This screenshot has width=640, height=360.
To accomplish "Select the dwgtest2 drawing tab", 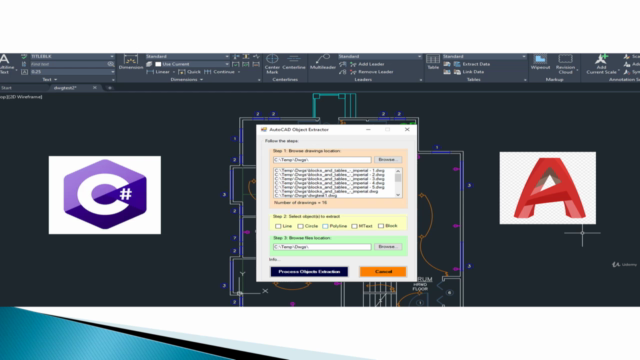I will [x=65, y=88].
